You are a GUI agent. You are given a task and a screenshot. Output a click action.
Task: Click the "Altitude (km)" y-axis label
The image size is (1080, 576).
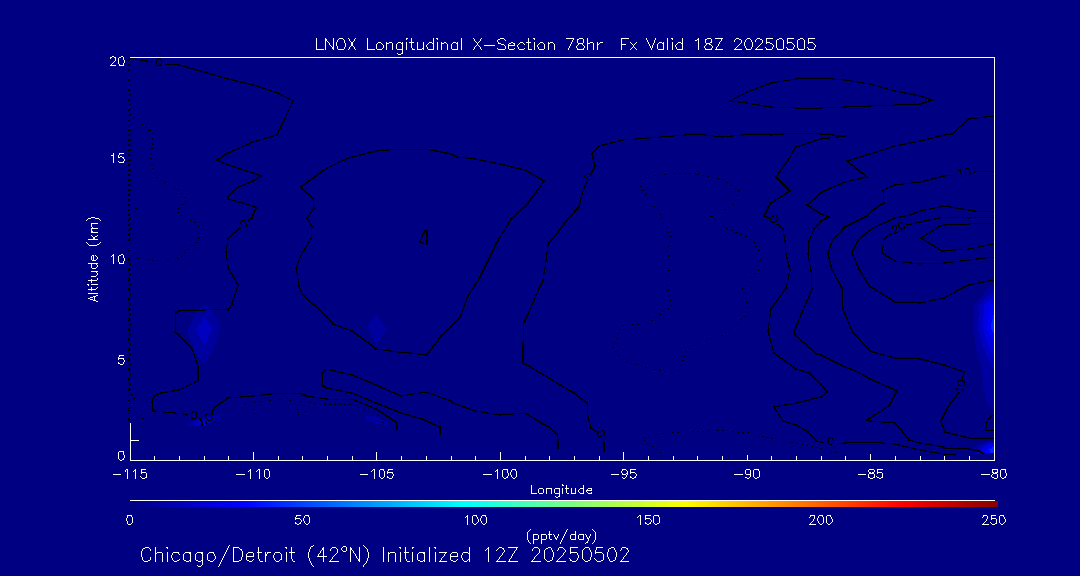(94, 259)
